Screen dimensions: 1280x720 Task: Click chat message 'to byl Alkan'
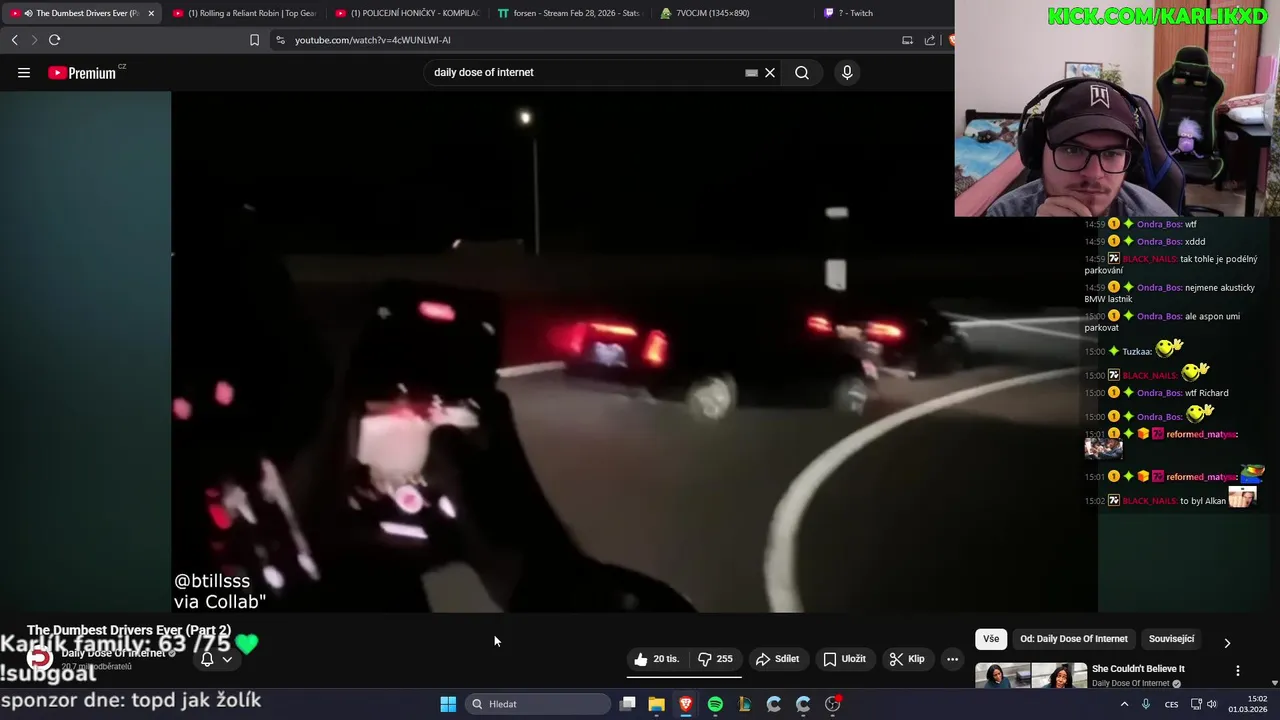(x=1203, y=501)
